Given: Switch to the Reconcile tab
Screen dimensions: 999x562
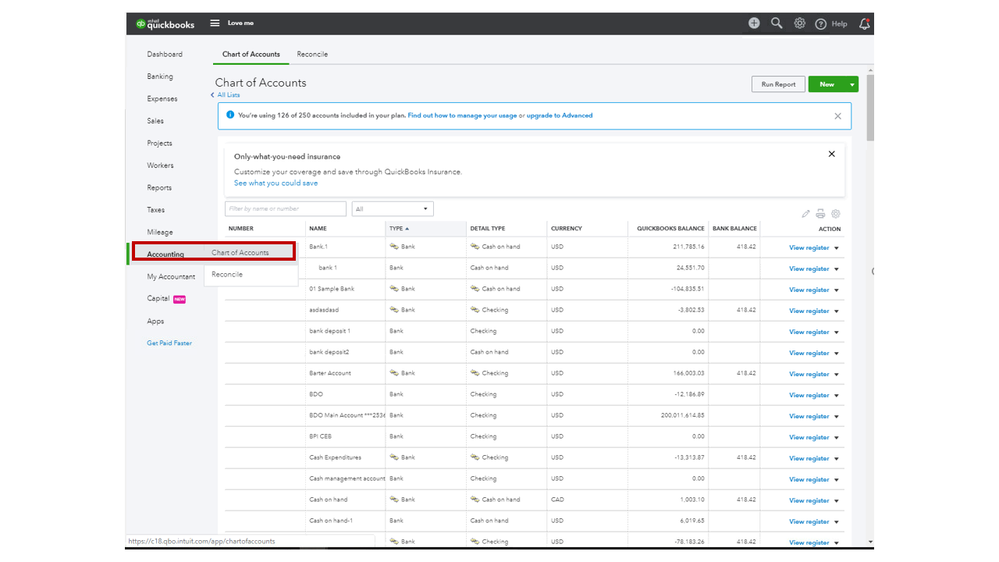Looking at the screenshot, I should point(312,54).
